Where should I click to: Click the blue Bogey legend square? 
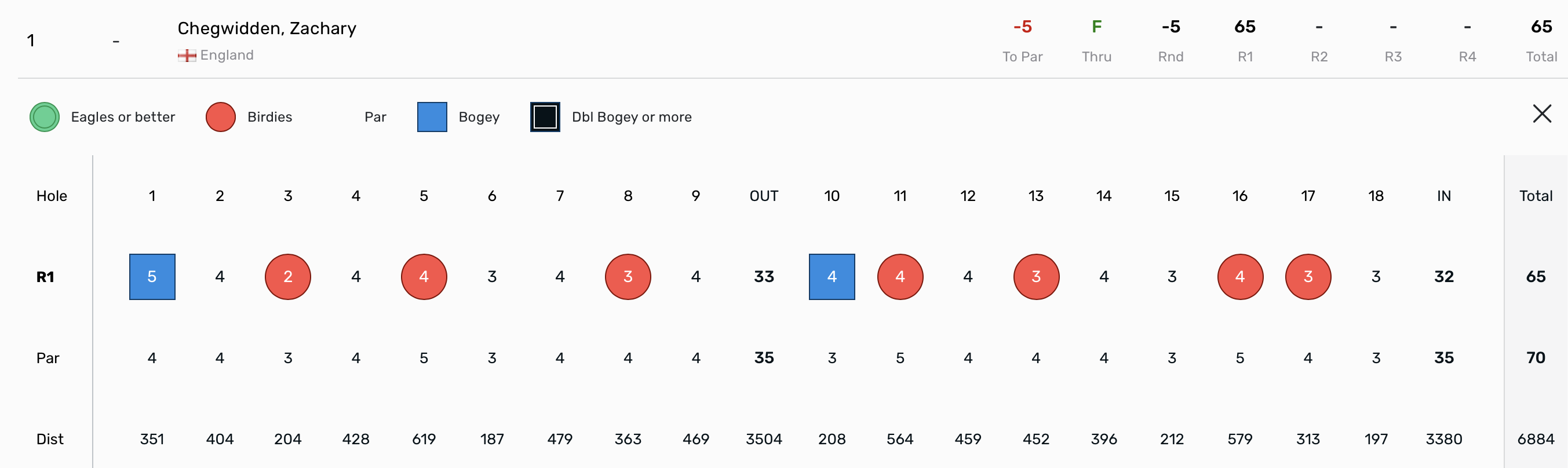[x=432, y=118]
